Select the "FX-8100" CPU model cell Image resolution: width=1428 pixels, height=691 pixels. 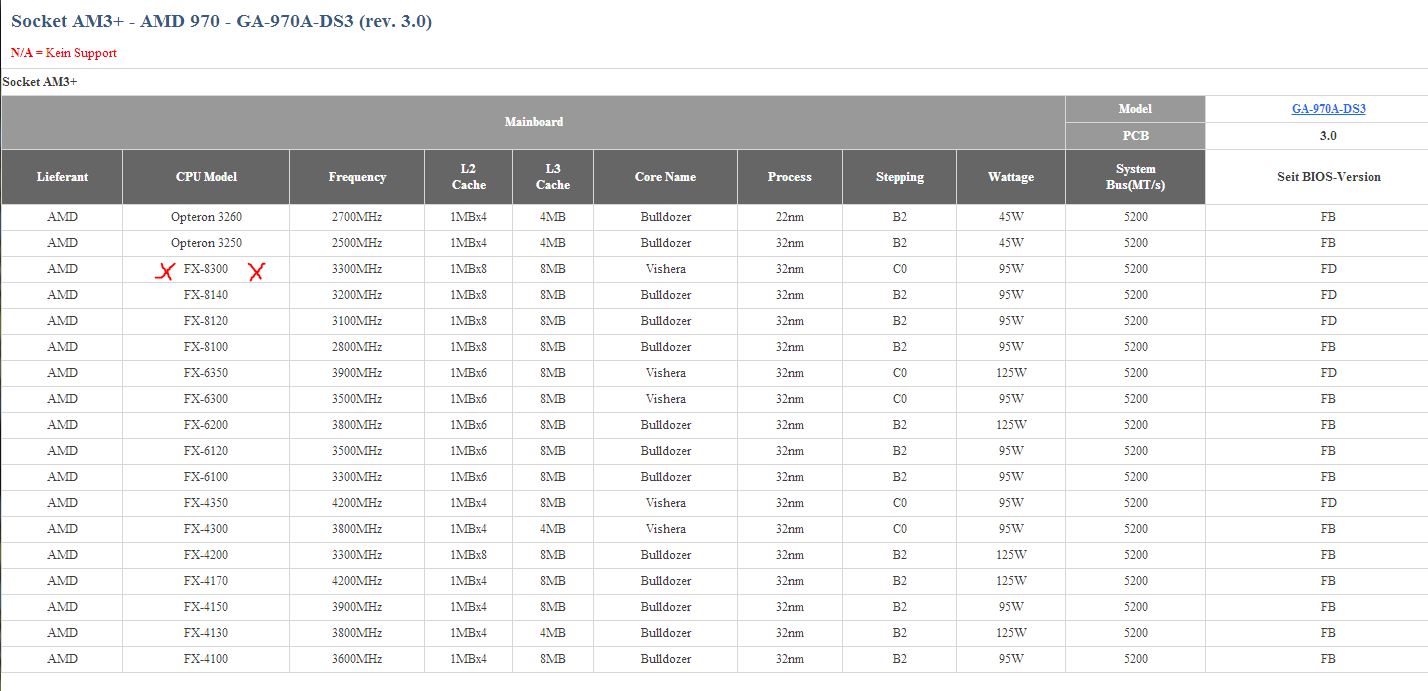tap(206, 347)
